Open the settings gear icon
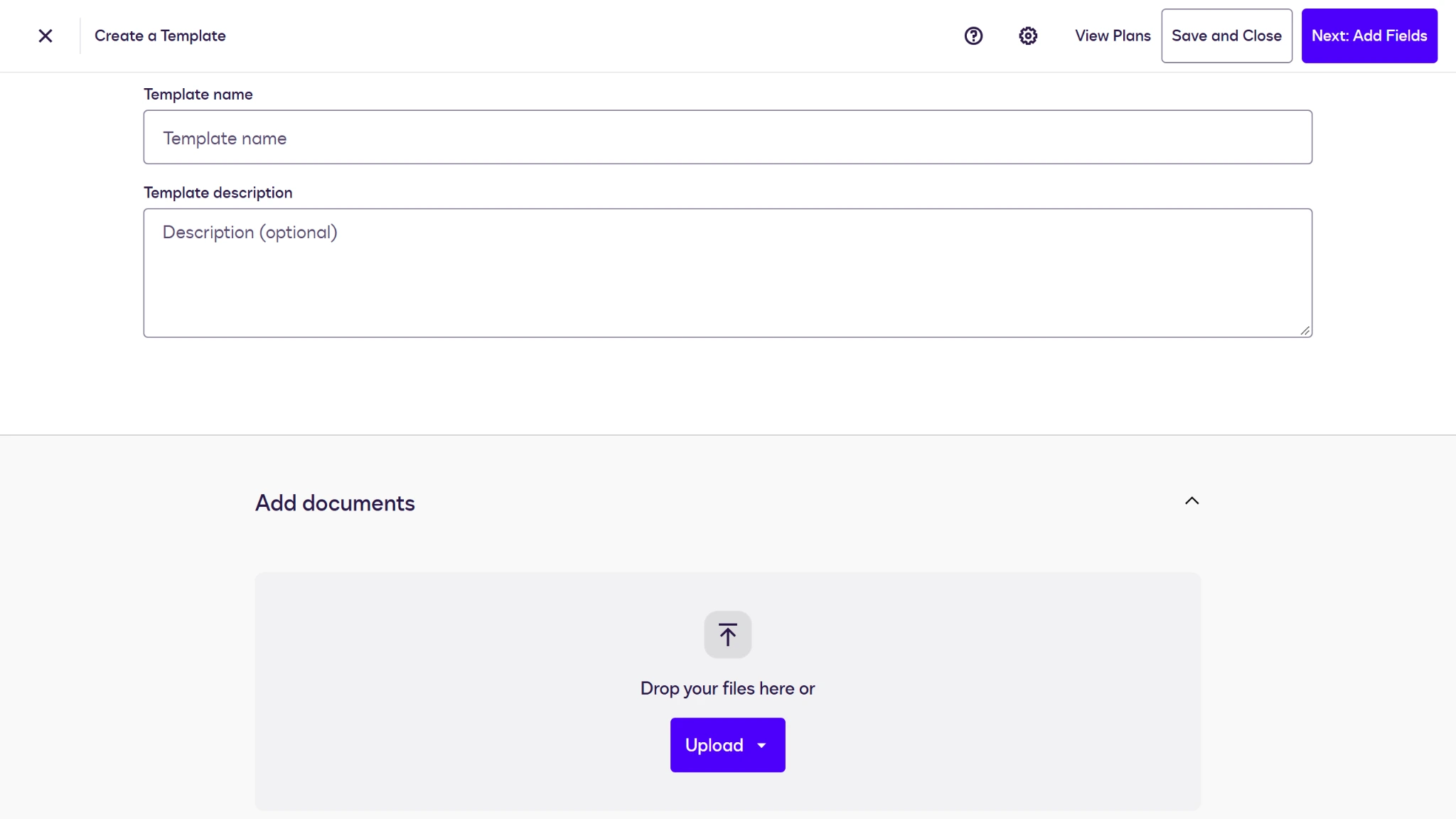This screenshot has height=819, width=1456. coord(1028,36)
